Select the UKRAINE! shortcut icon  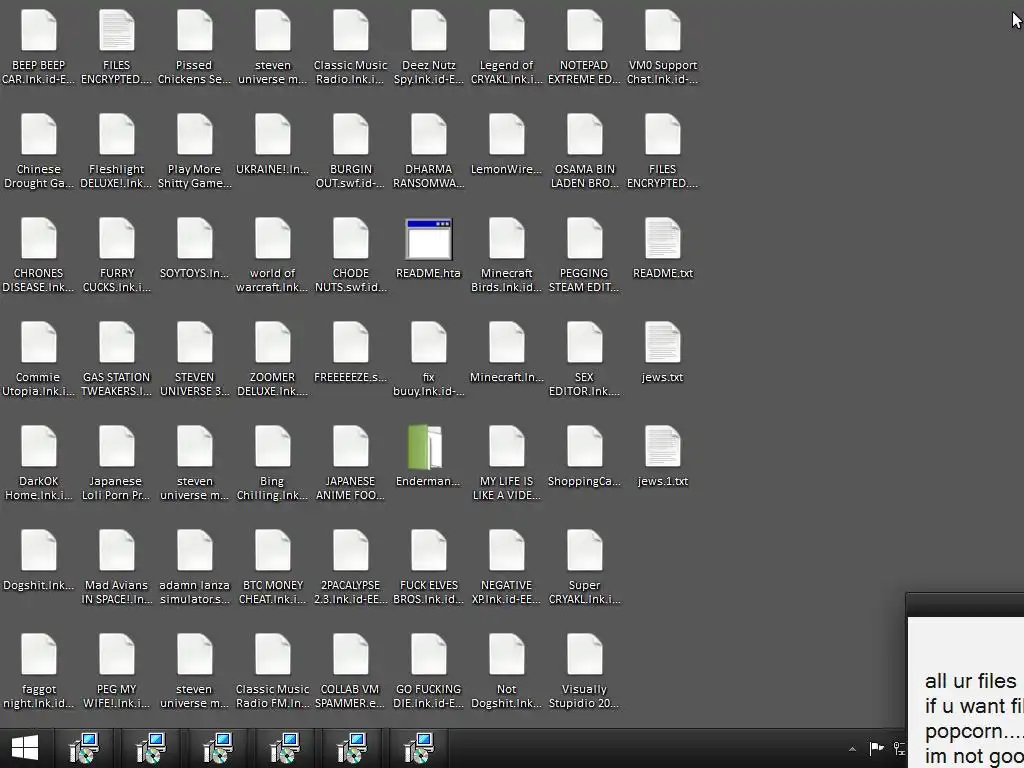(x=273, y=135)
